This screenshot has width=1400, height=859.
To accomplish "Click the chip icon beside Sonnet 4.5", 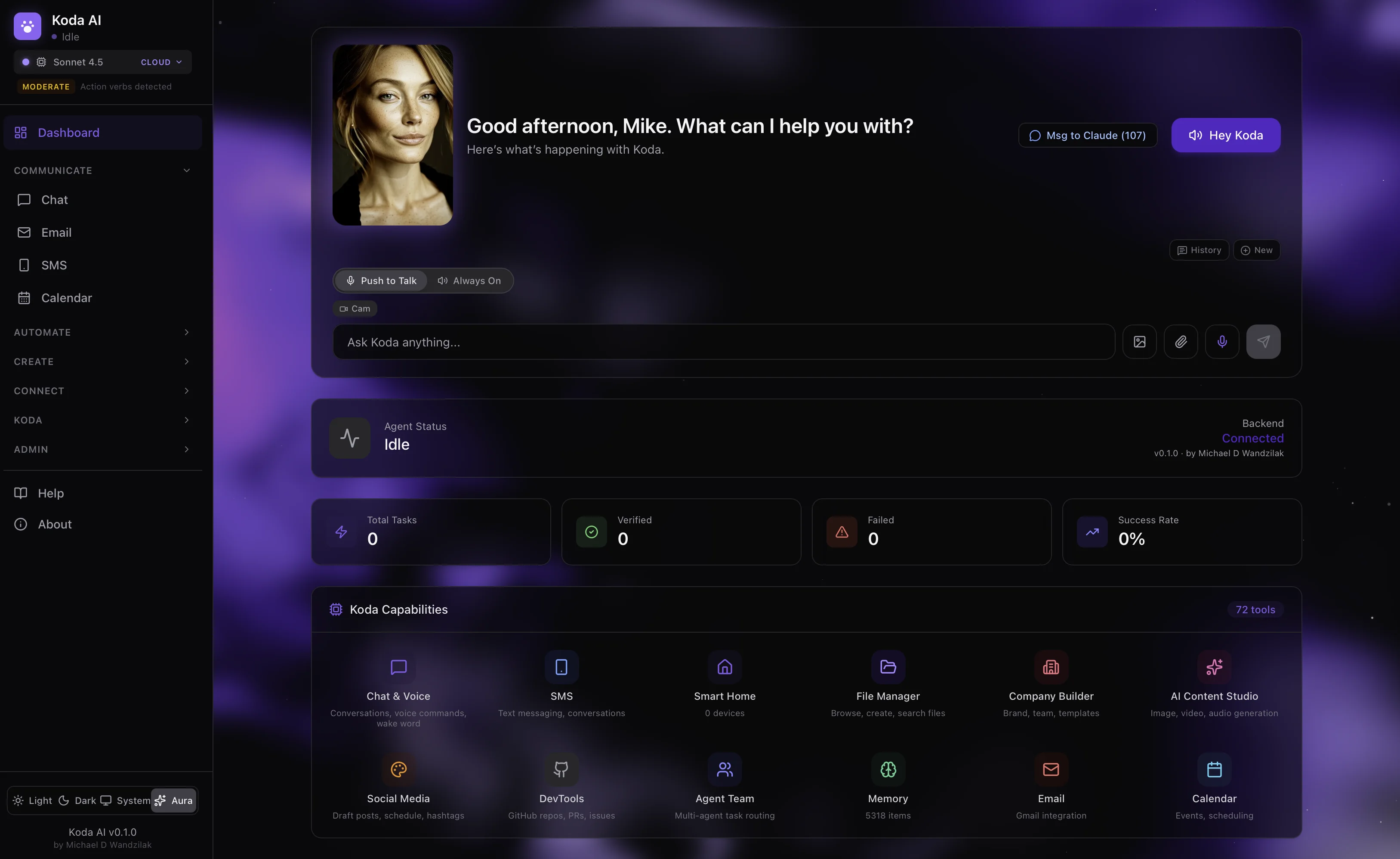I will click(x=41, y=62).
